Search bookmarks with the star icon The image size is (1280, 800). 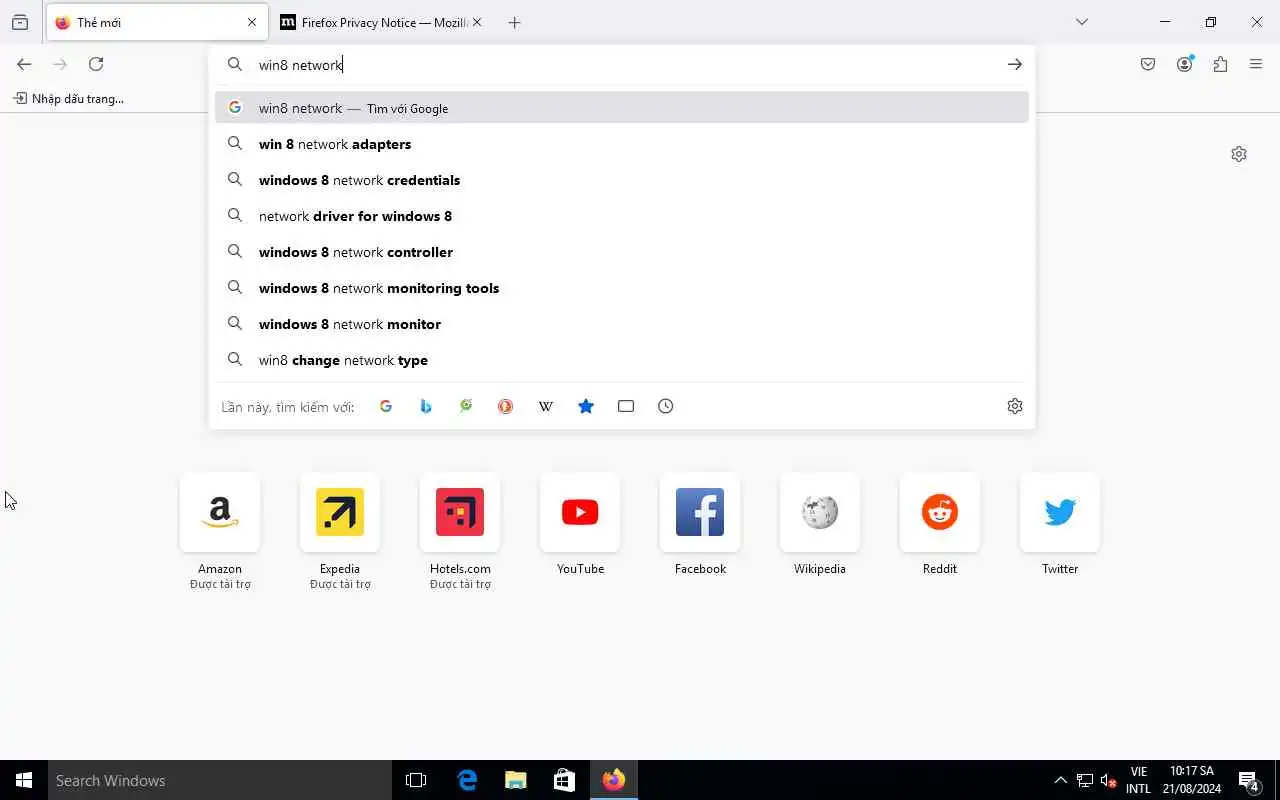[586, 406]
